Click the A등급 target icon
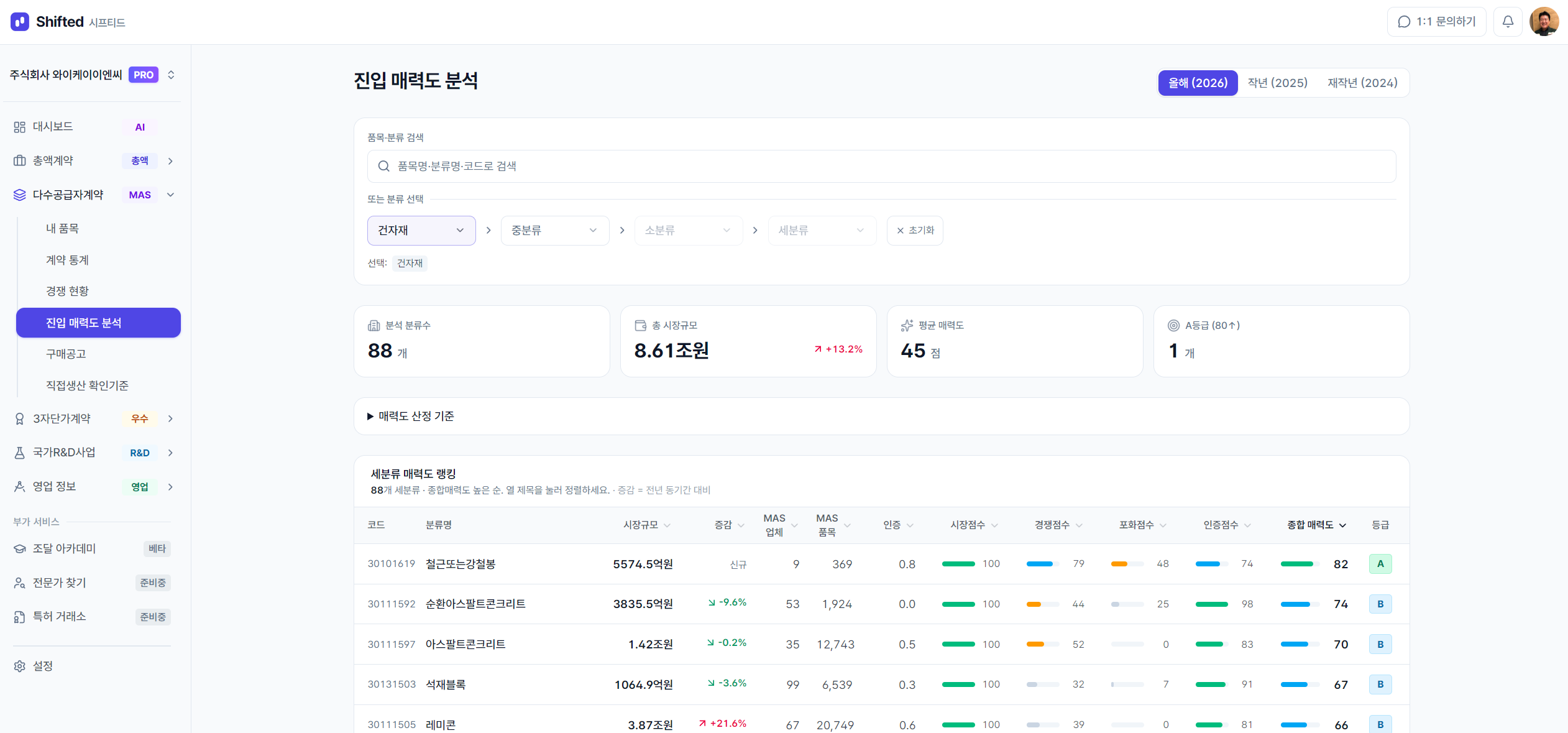 tap(1173, 325)
